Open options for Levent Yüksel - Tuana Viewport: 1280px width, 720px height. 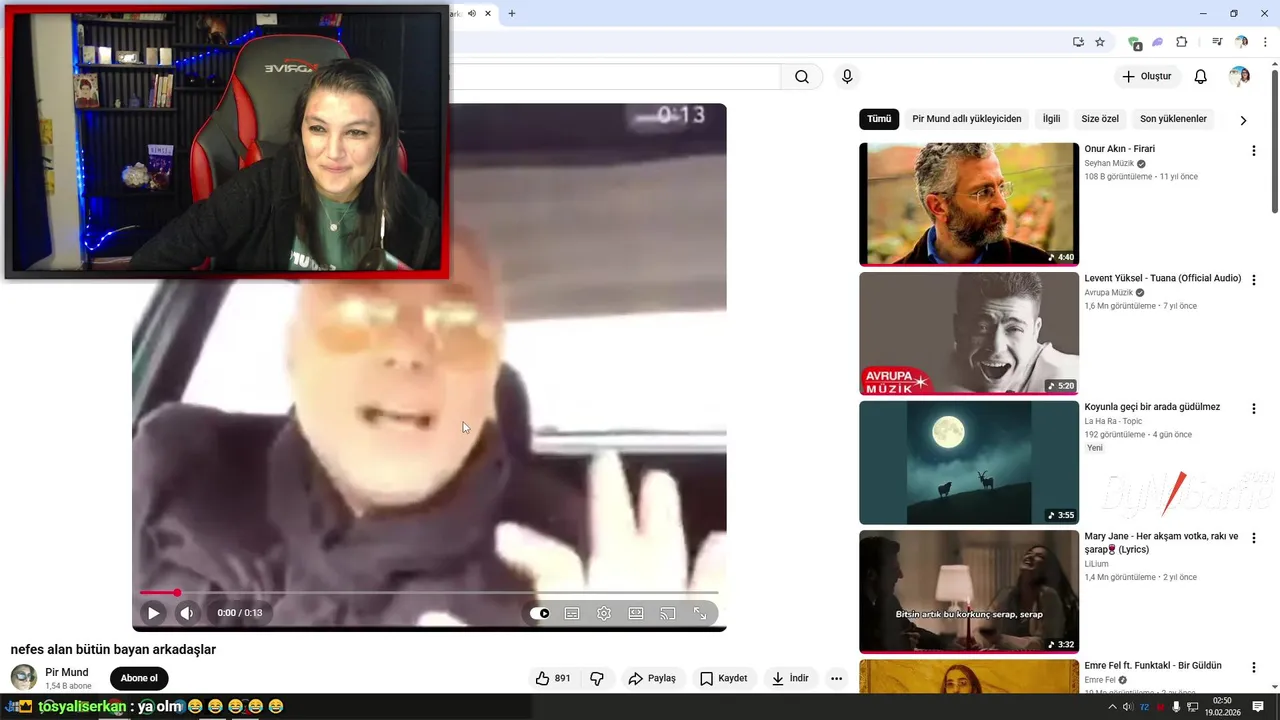click(x=1253, y=280)
